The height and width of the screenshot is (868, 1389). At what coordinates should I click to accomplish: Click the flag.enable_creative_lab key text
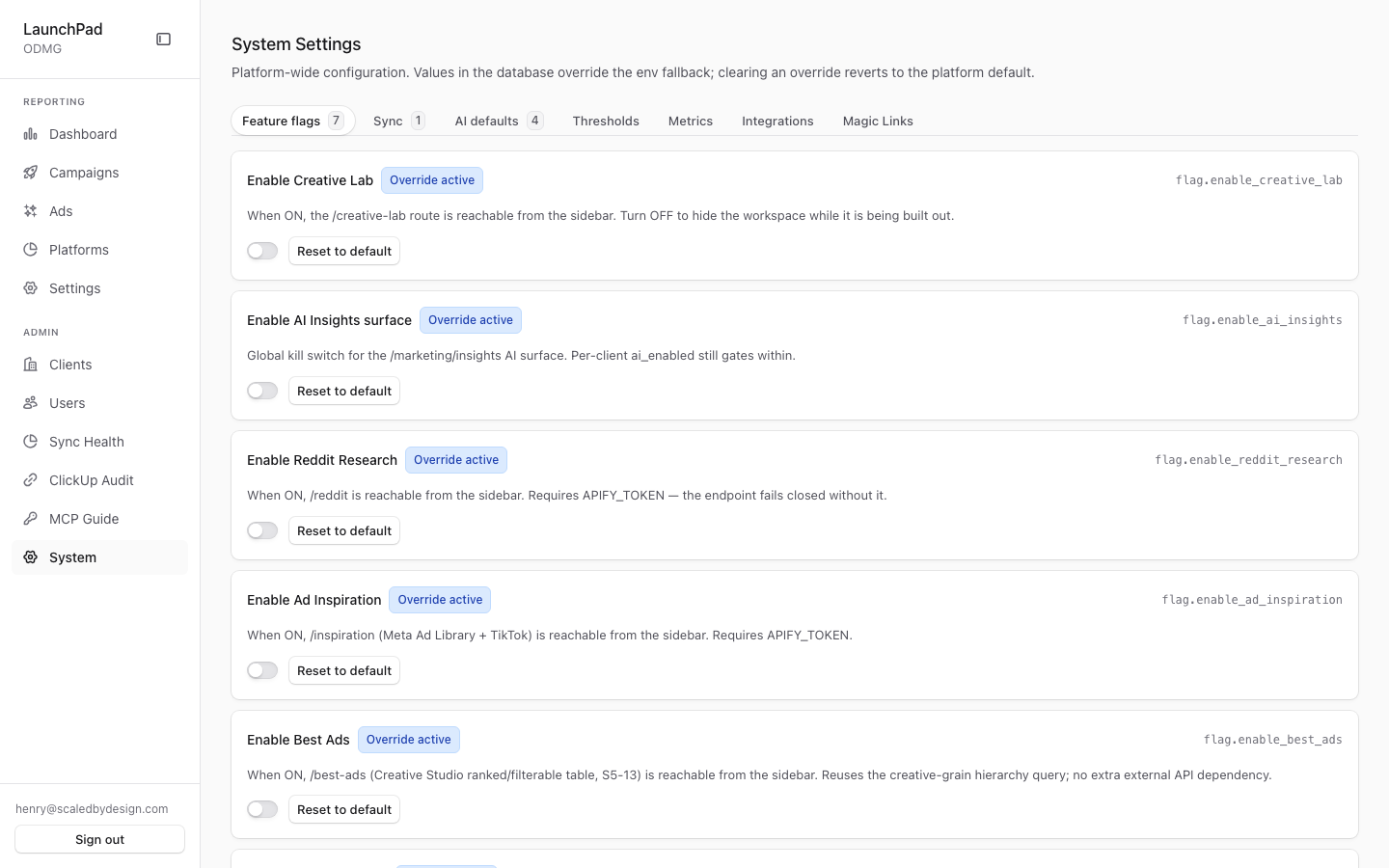click(x=1259, y=180)
